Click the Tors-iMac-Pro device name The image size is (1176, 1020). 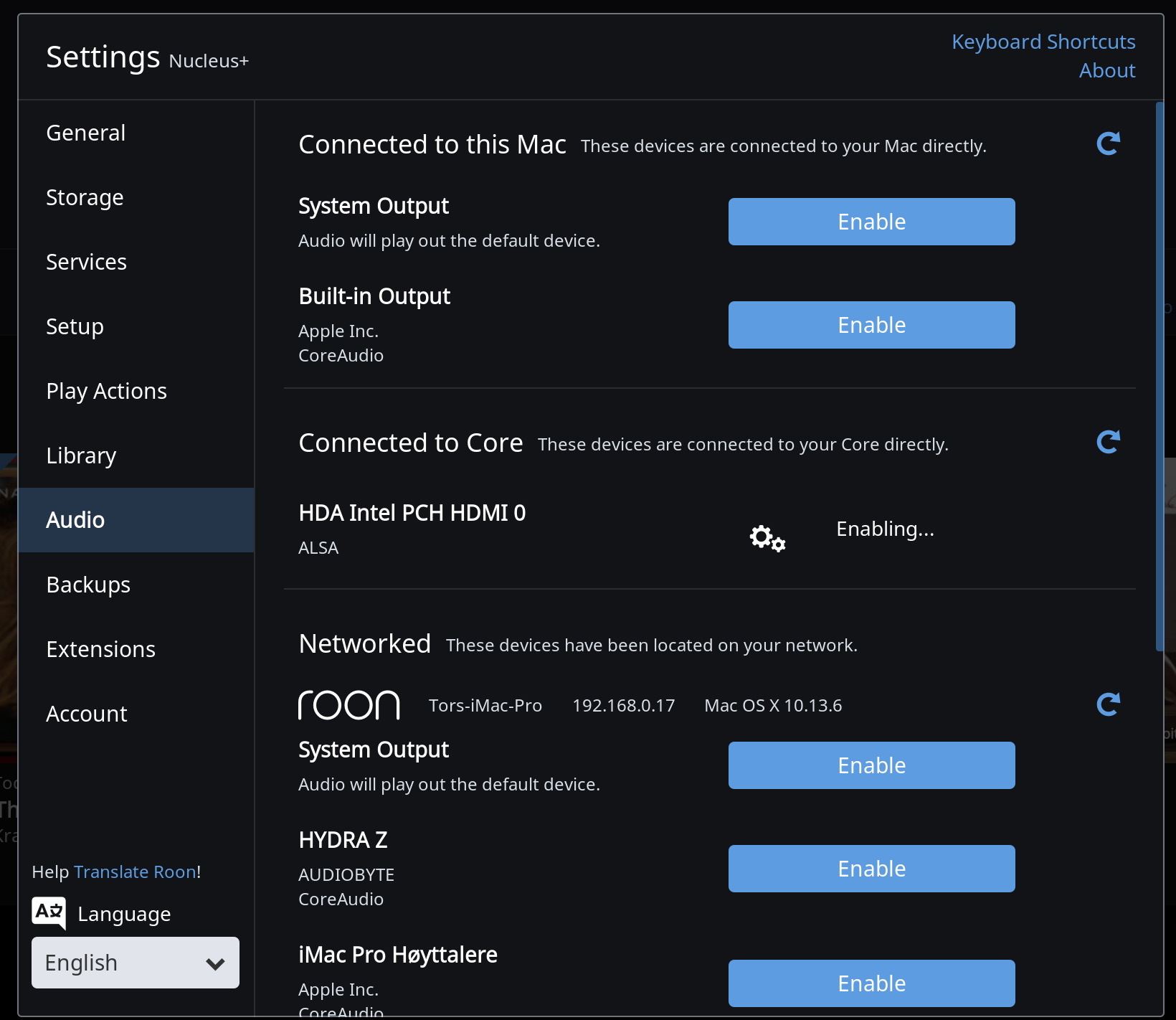point(485,705)
